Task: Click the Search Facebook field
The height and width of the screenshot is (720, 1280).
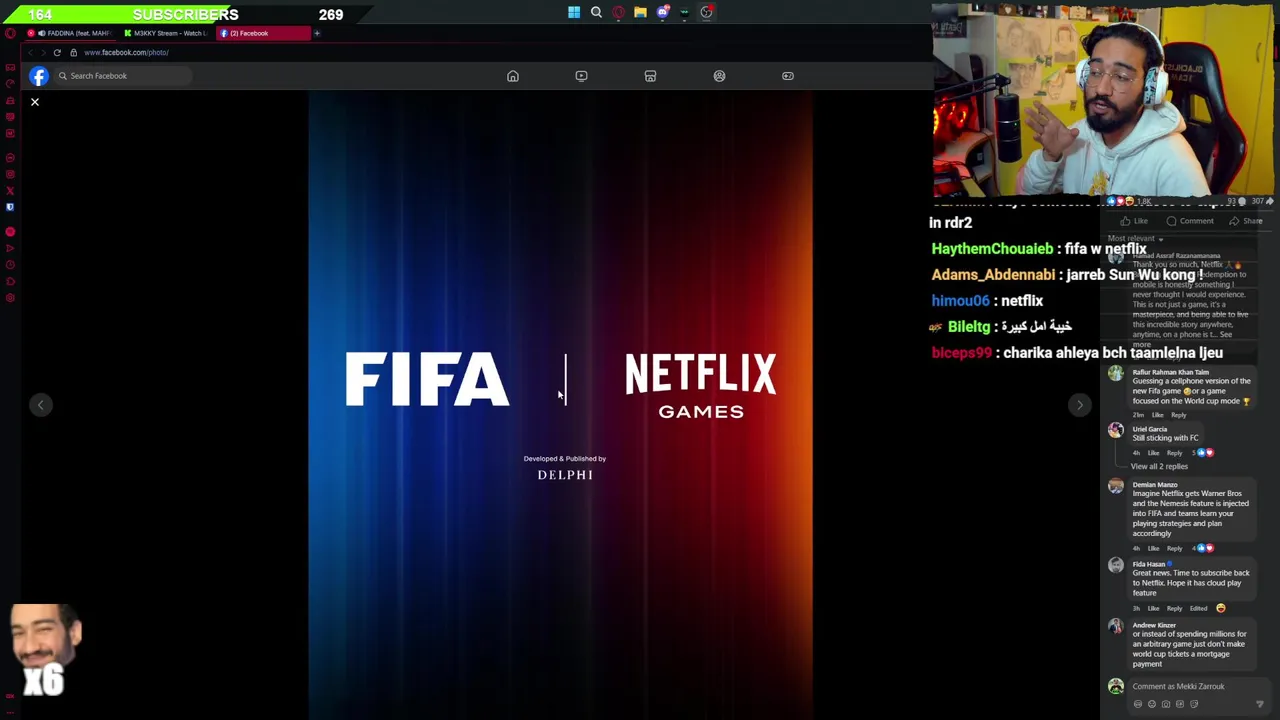Action: pyautogui.click(x=122, y=76)
